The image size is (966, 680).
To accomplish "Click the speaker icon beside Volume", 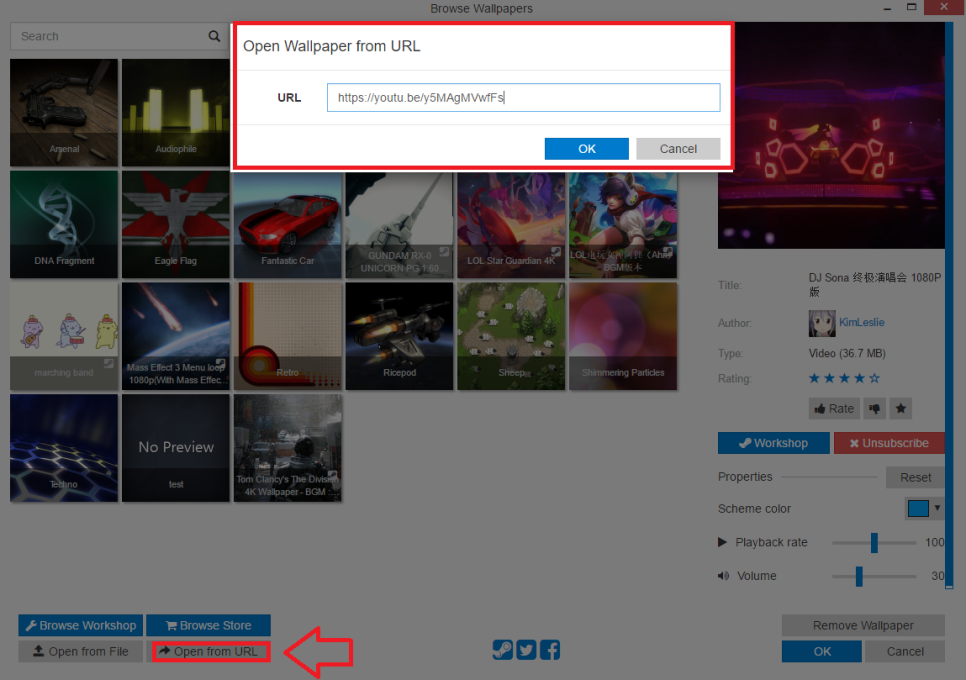I will (723, 576).
